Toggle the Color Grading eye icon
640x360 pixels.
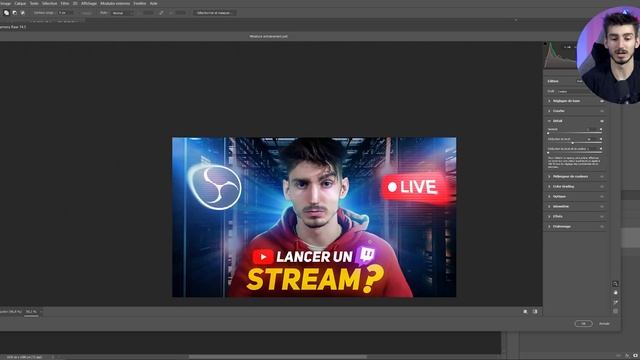[x=602, y=187]
